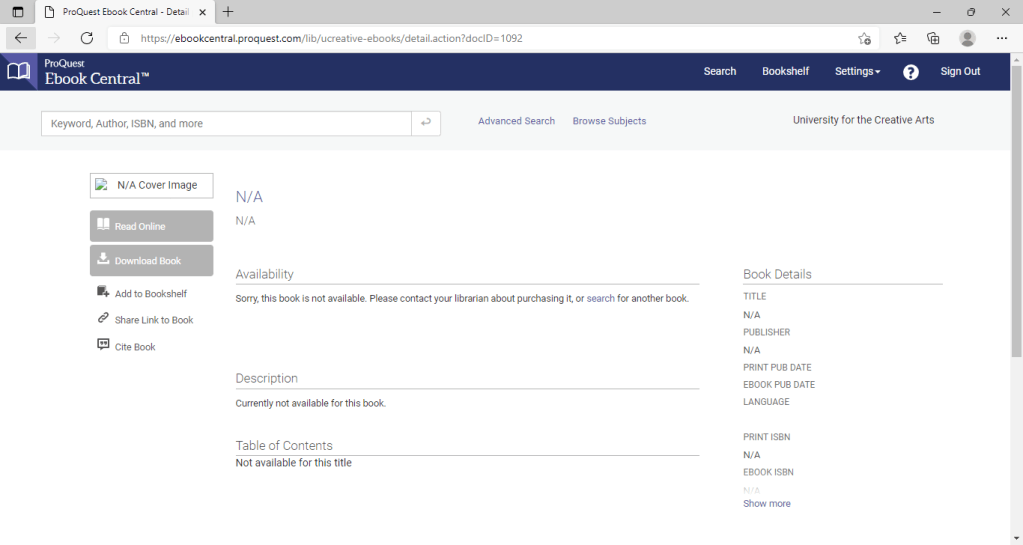Open the help question mark icon
The image size is (1023, 545).
[910, 72]
